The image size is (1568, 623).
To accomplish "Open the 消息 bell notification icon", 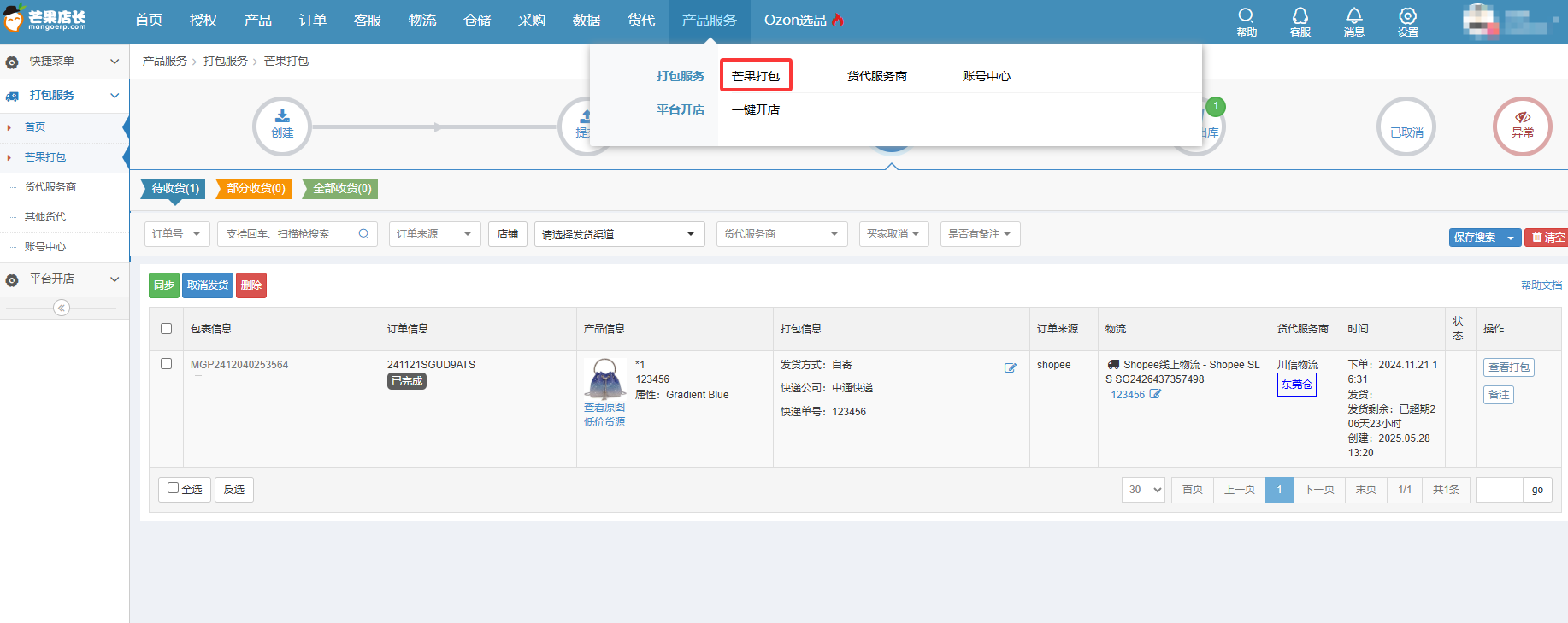I will 1354,21.
